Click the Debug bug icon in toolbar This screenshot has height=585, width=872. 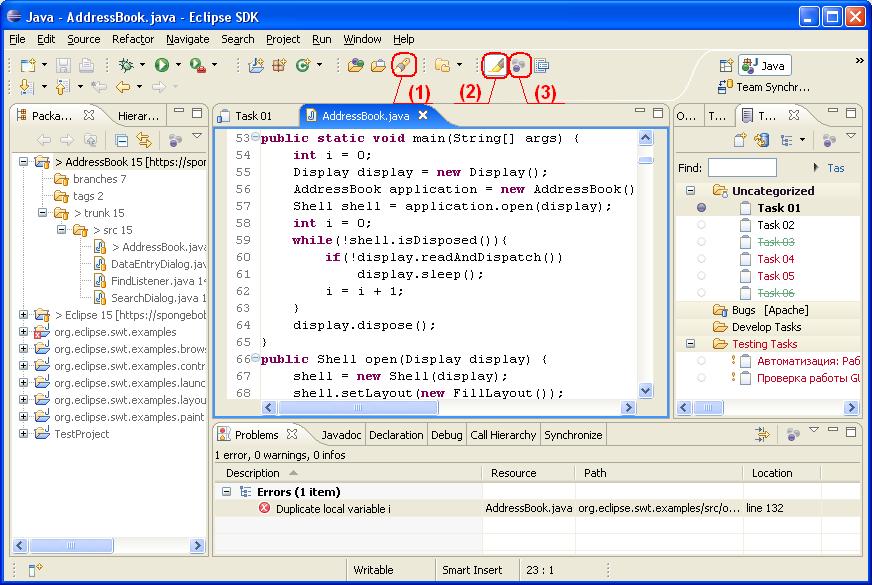(x=126, y=66)
